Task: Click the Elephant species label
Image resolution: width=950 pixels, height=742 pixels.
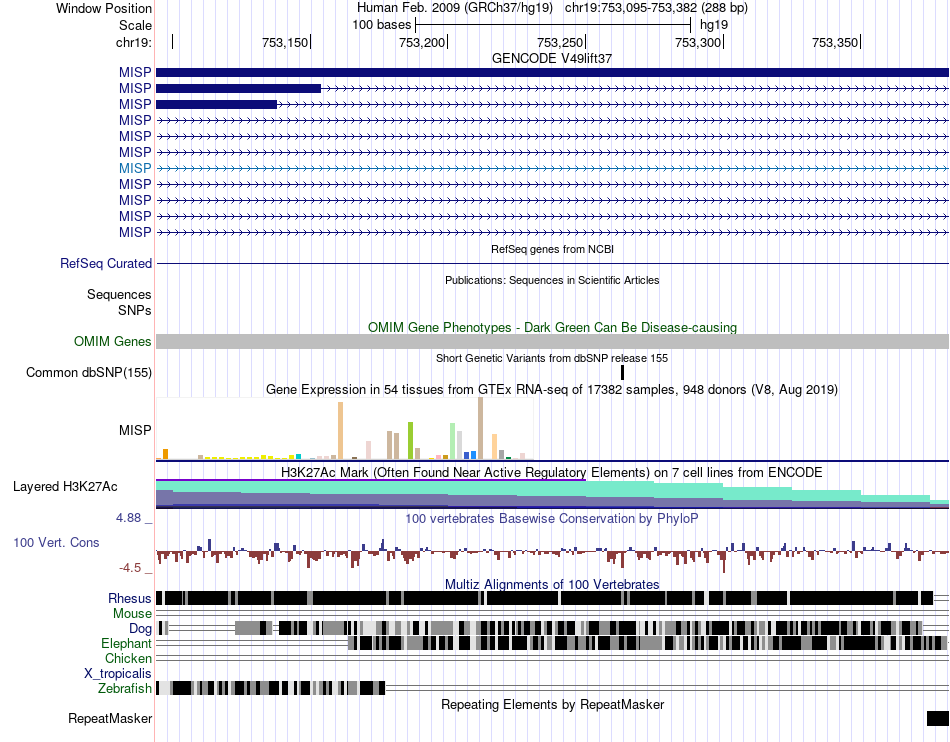Action: click(126, 643)
